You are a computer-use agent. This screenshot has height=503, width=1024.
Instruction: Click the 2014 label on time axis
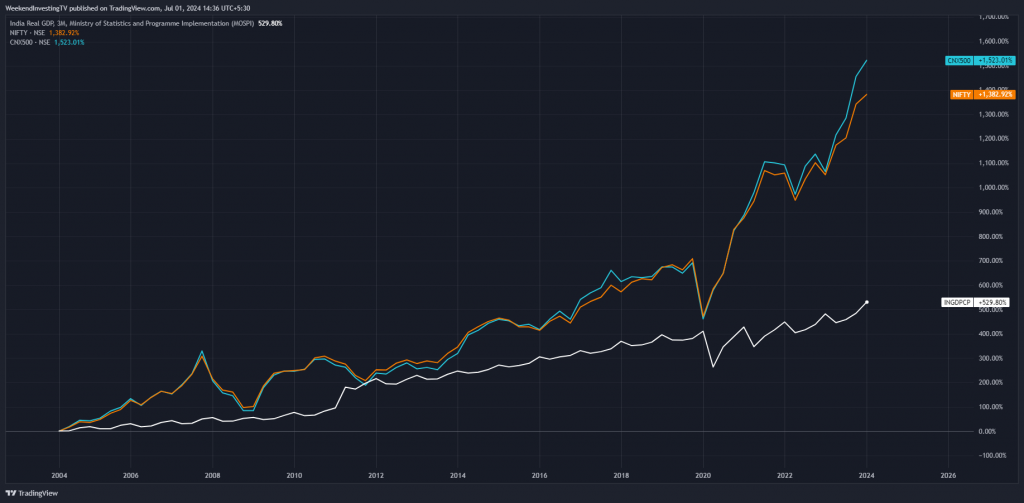pos(458,474)
